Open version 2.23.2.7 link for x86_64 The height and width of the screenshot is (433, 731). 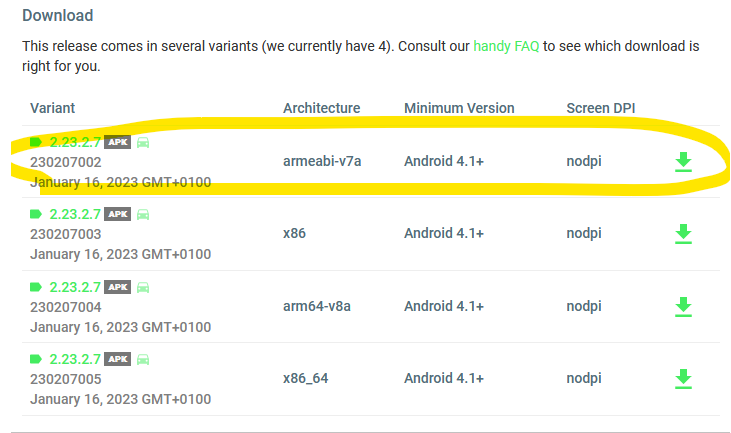pyautogui.click(x=75, y=359)
